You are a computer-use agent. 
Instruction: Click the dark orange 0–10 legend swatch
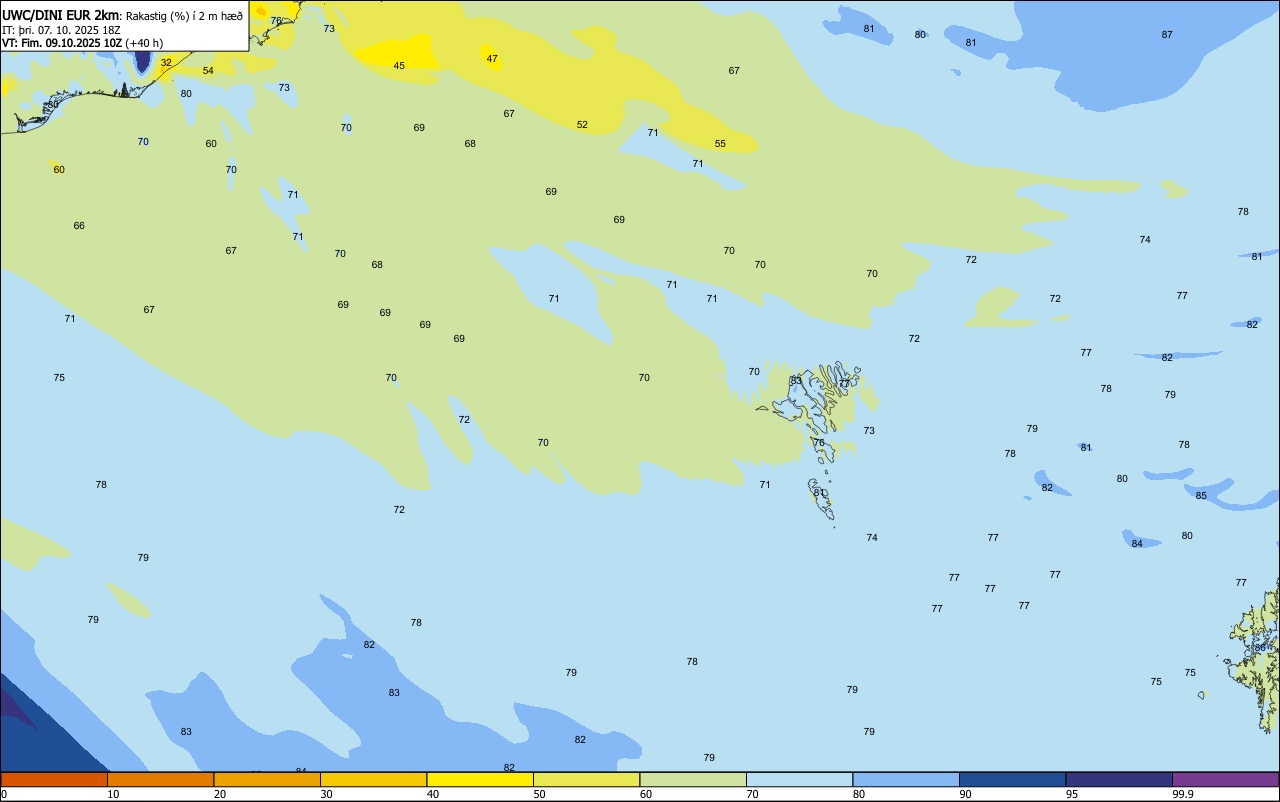click(54, 779)
